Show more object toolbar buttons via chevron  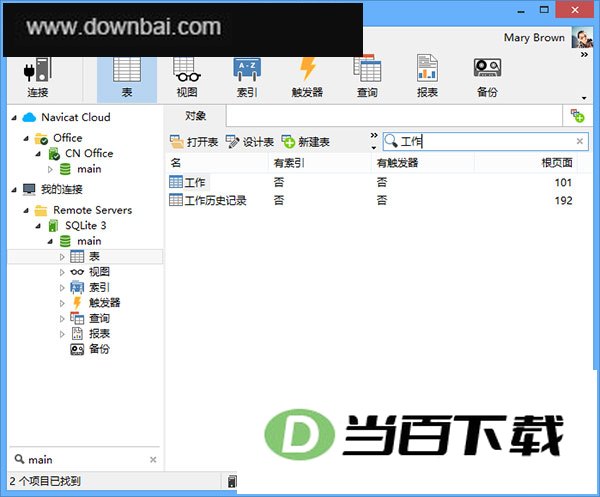[x=374, y=136]
